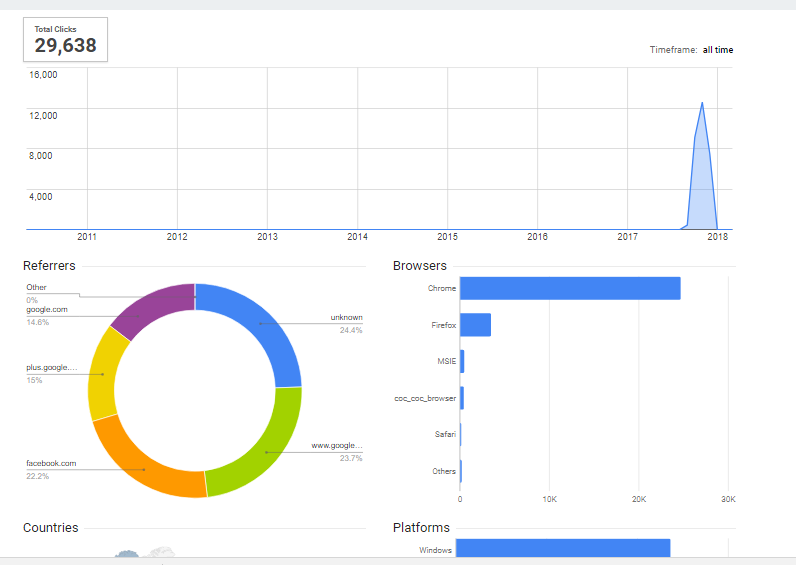Click the "all time" timeframe link
Image resolution: width=796 pixels, height=565 pixels.
coord(717,50)
